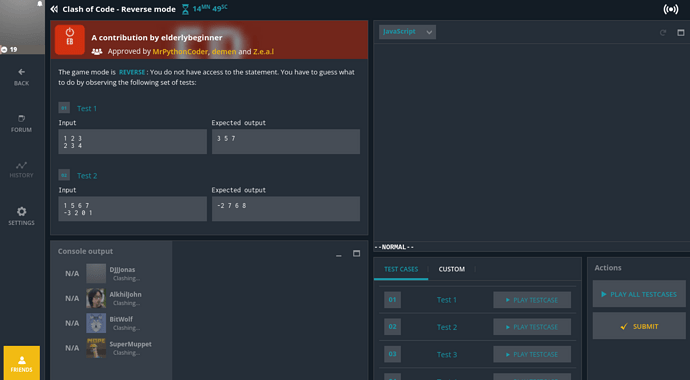
Task: Click the double-chevron back icon beside Clash of Code
Action: click(x=54, y=9)
